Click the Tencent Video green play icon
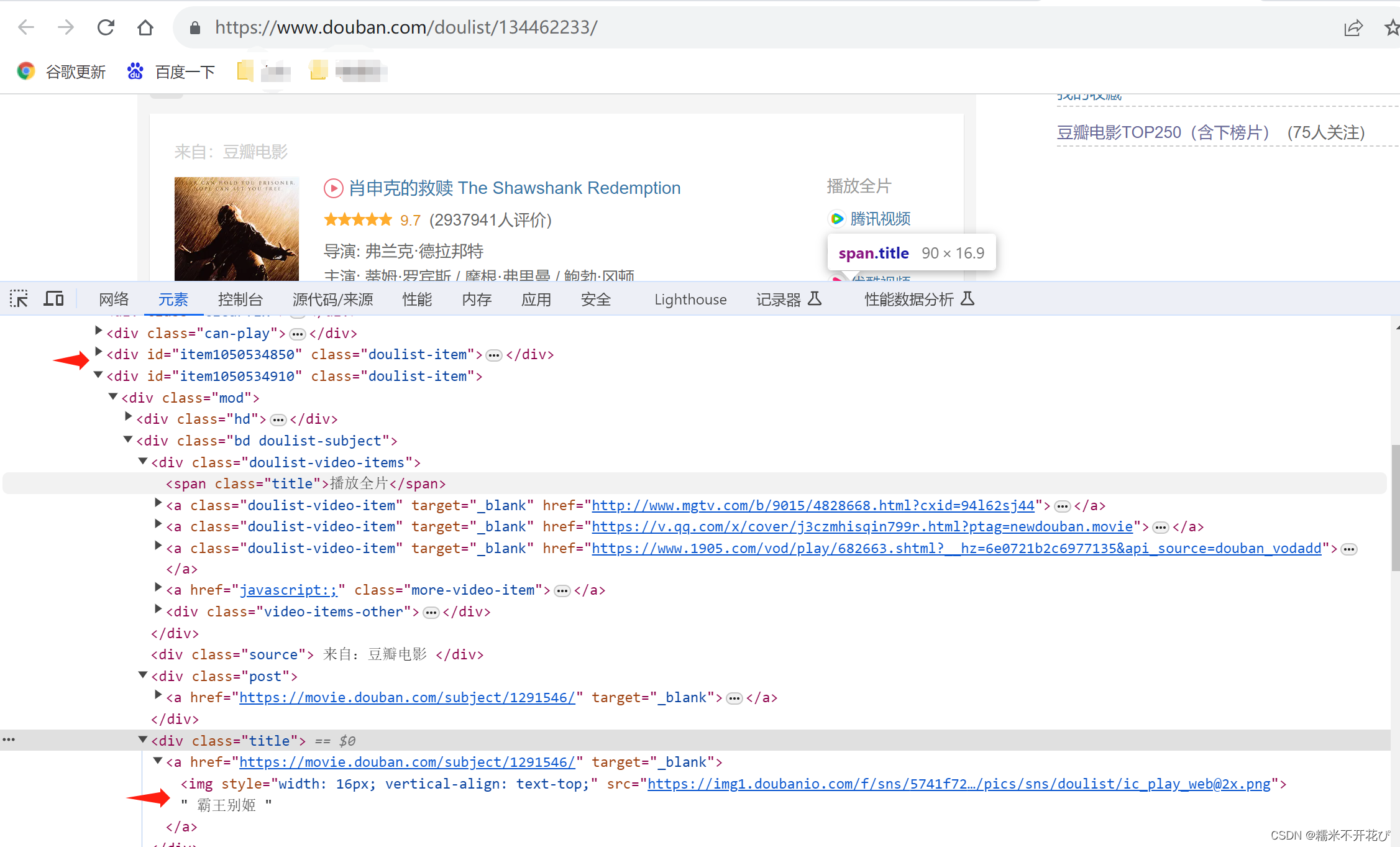The image size is (1400, 847). tap(836, 219)
